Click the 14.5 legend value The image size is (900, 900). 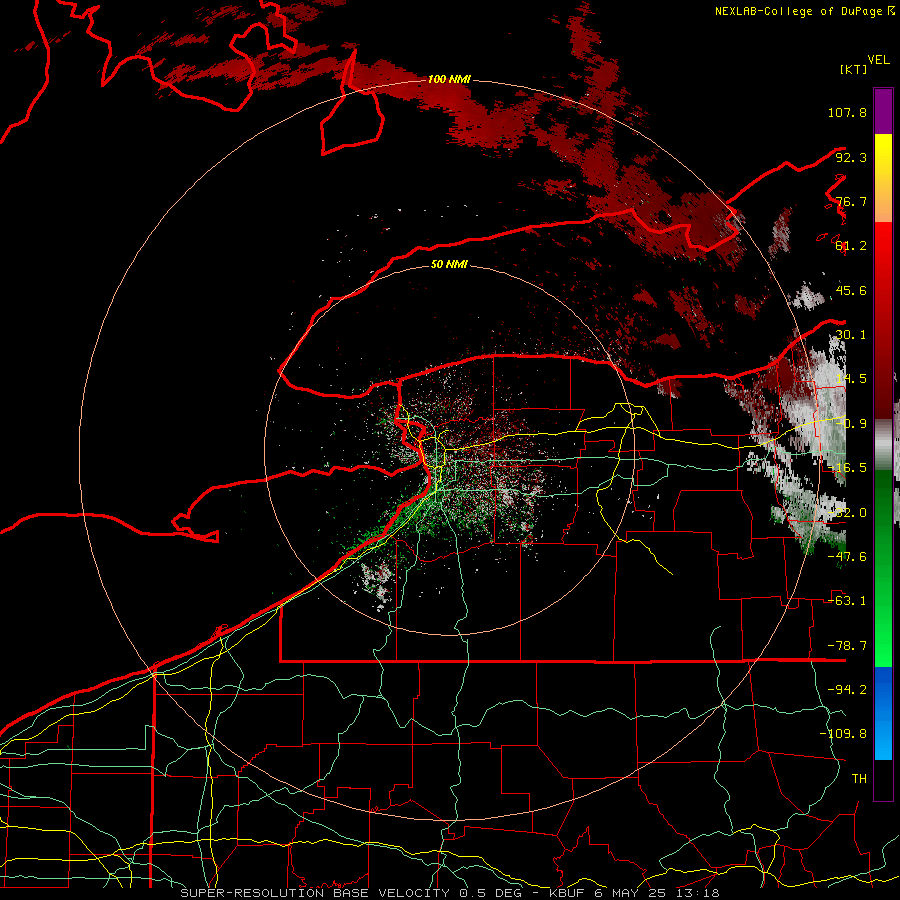851,379
